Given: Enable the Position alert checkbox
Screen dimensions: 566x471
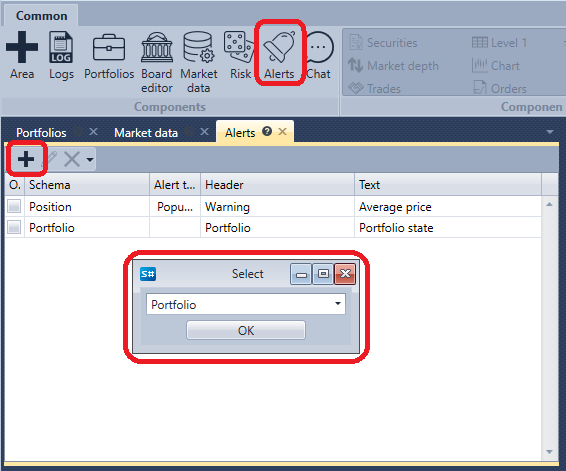Looking at the screenshot, I should [x=14, y=206].
